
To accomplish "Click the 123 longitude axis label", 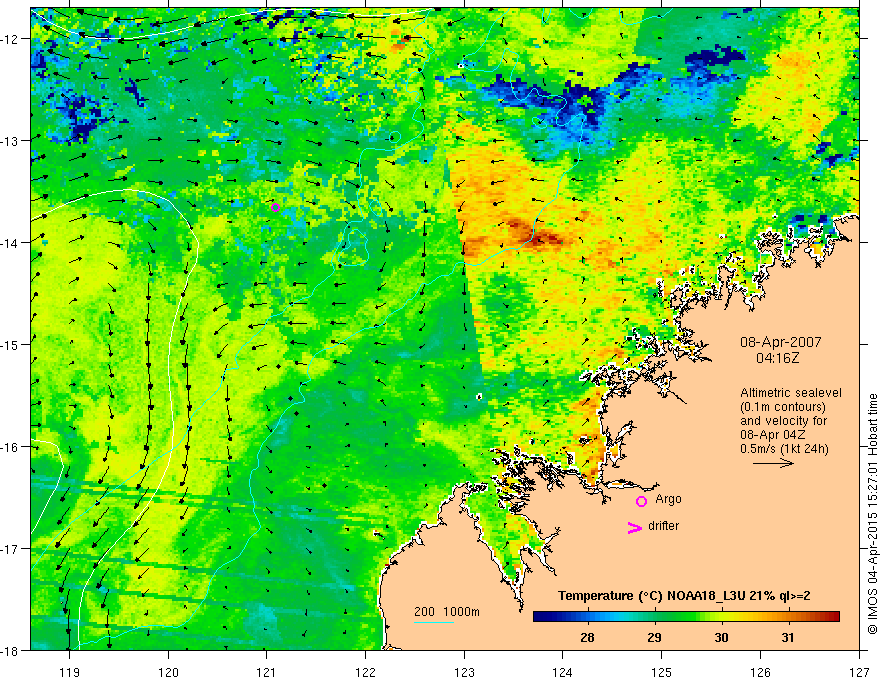I will pyautogui.click(x=464, y=671).
